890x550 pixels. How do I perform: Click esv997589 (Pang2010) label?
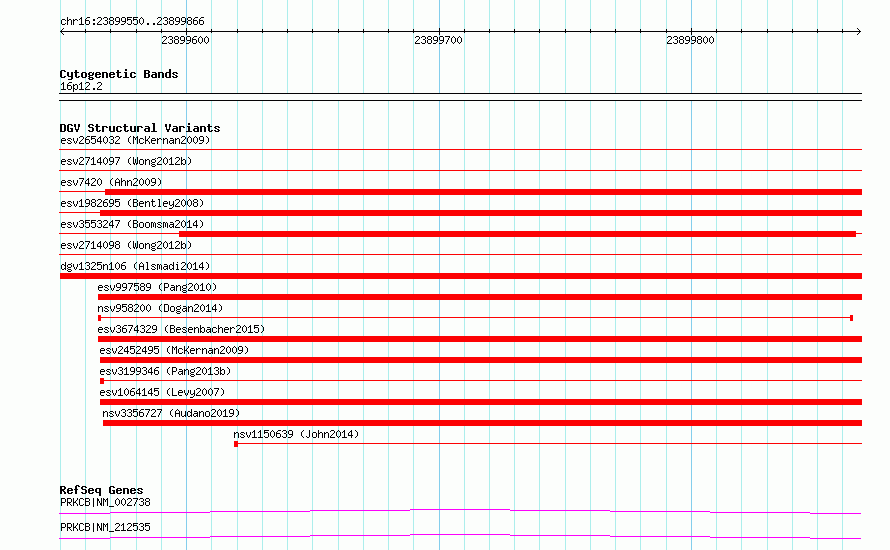(157, 287)
